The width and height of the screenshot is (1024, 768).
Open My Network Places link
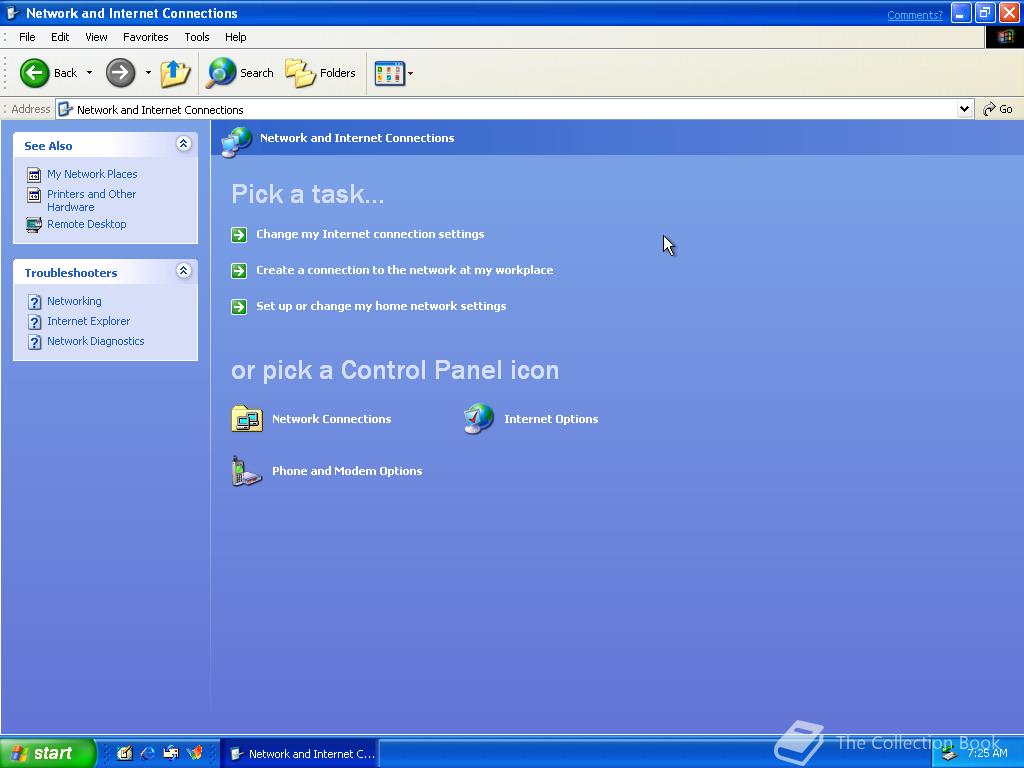[92, 174]
